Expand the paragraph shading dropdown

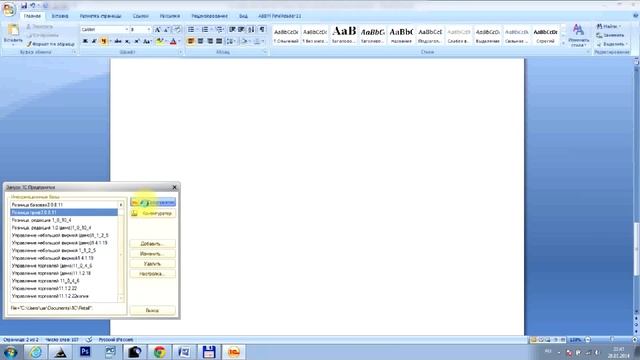[x=250, y=41]
